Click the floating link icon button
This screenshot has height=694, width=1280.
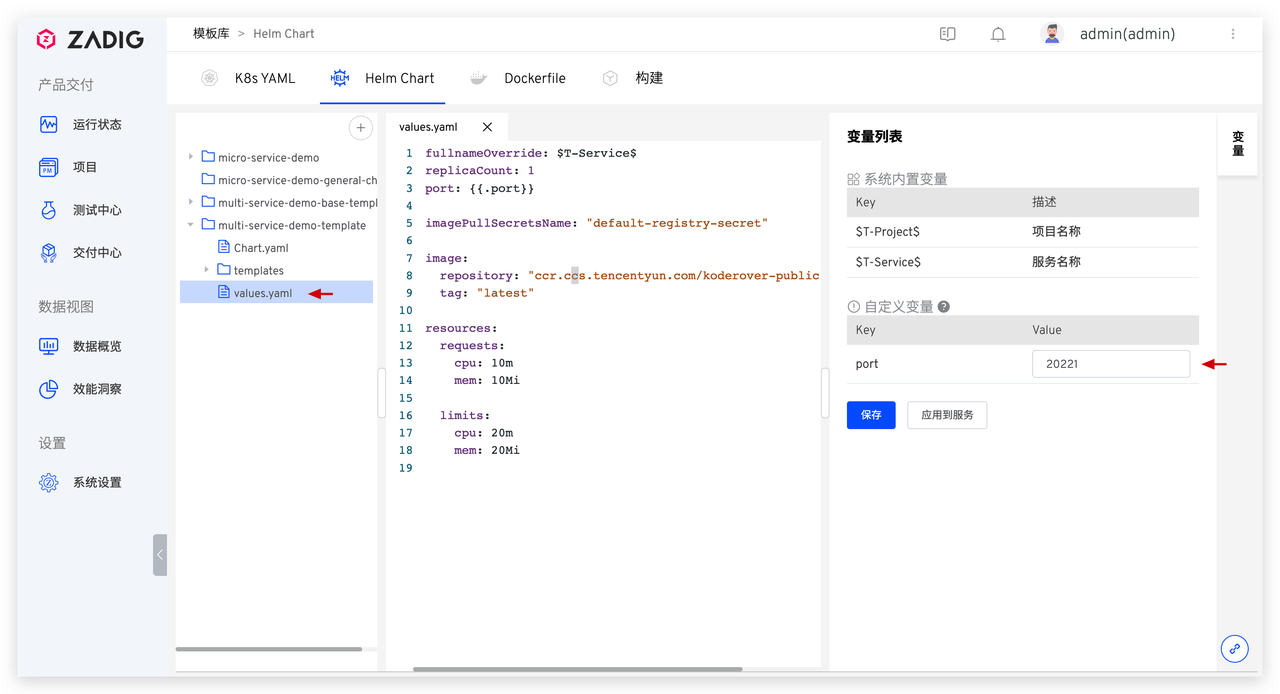1235,648
